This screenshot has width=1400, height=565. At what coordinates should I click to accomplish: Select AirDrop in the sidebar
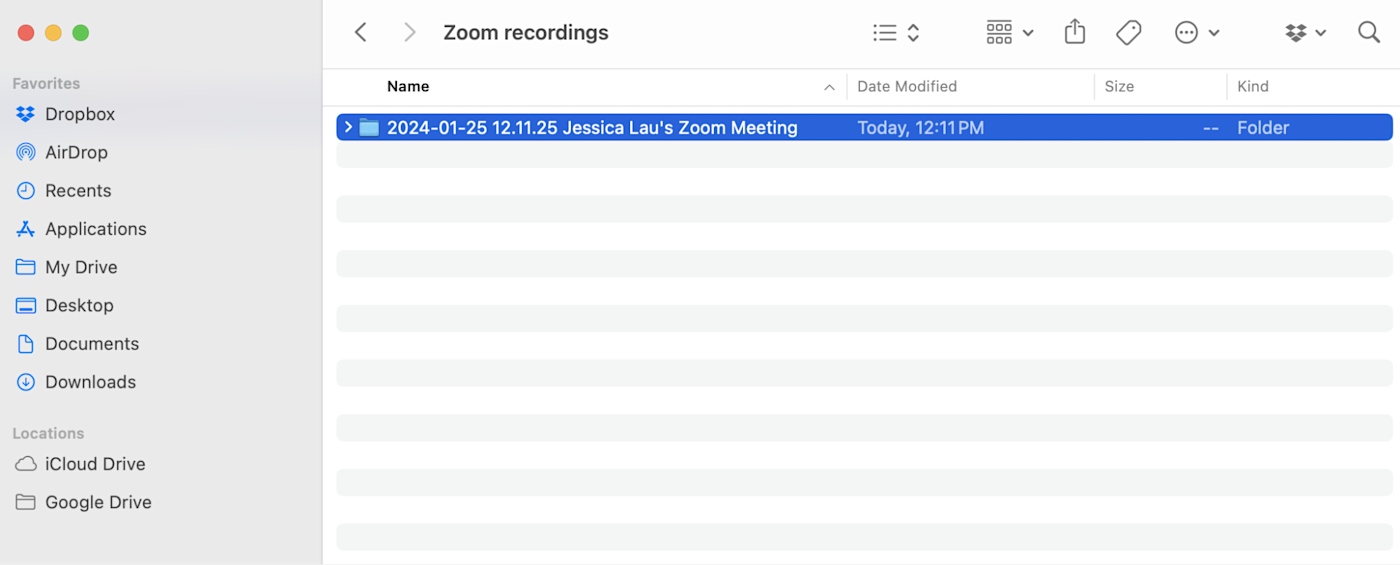point(76,152)
